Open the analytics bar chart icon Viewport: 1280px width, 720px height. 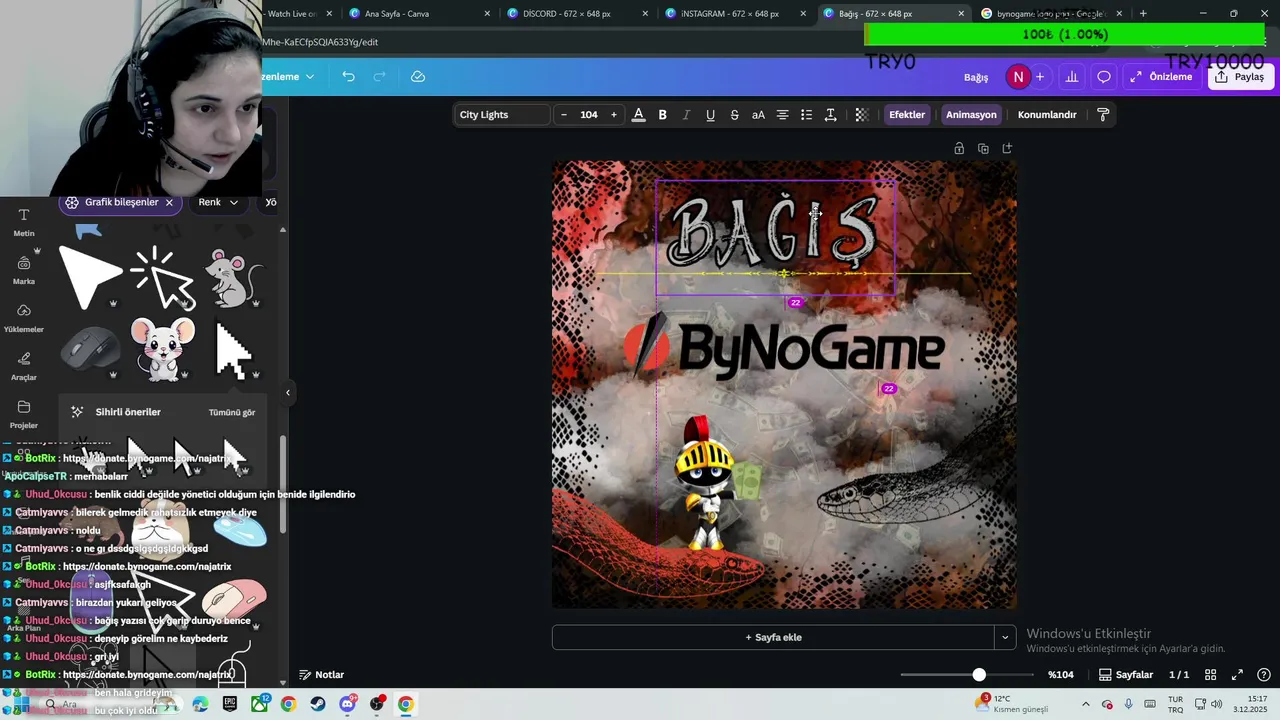pos(1072,77)
